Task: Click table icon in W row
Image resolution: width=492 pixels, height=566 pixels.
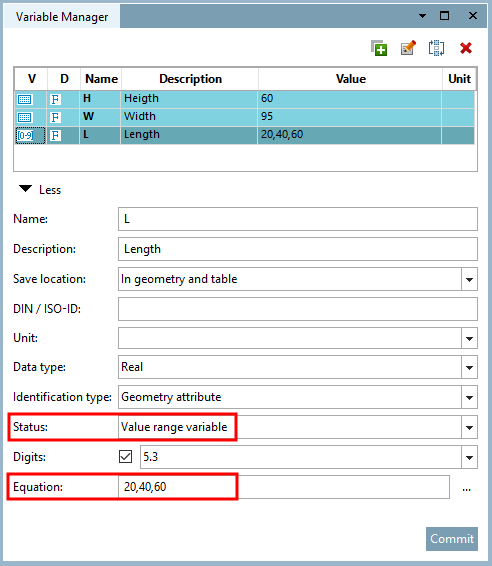Action: [x=25, y=117]
